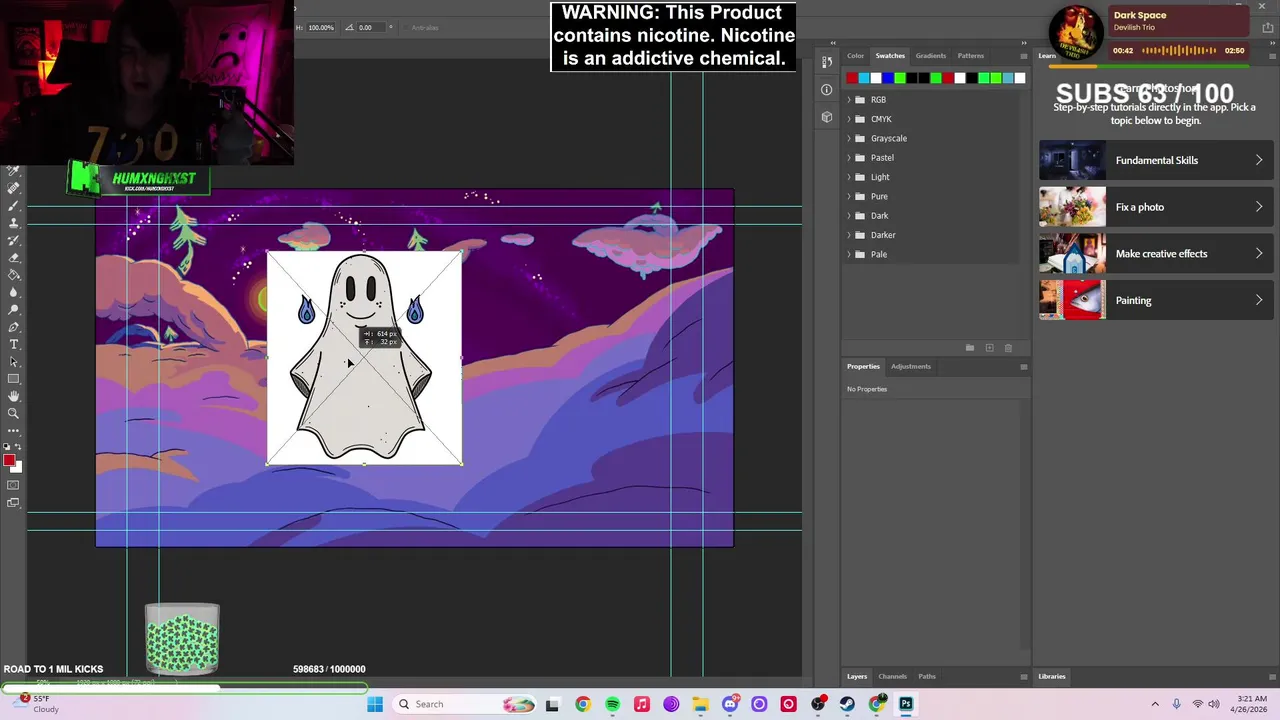Open the Painting tutorials

(x=1156, y=300)
